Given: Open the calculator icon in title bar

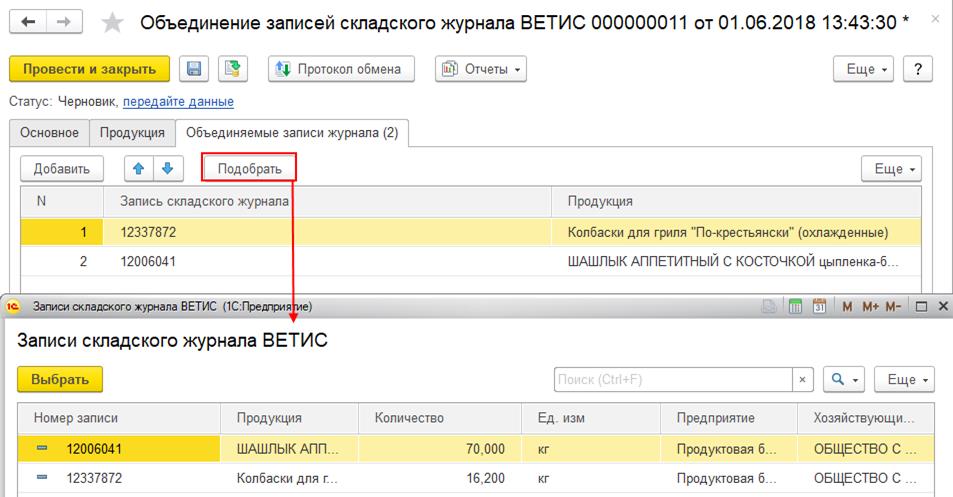Looking at the screenshot, I should (x=796, y=306).
